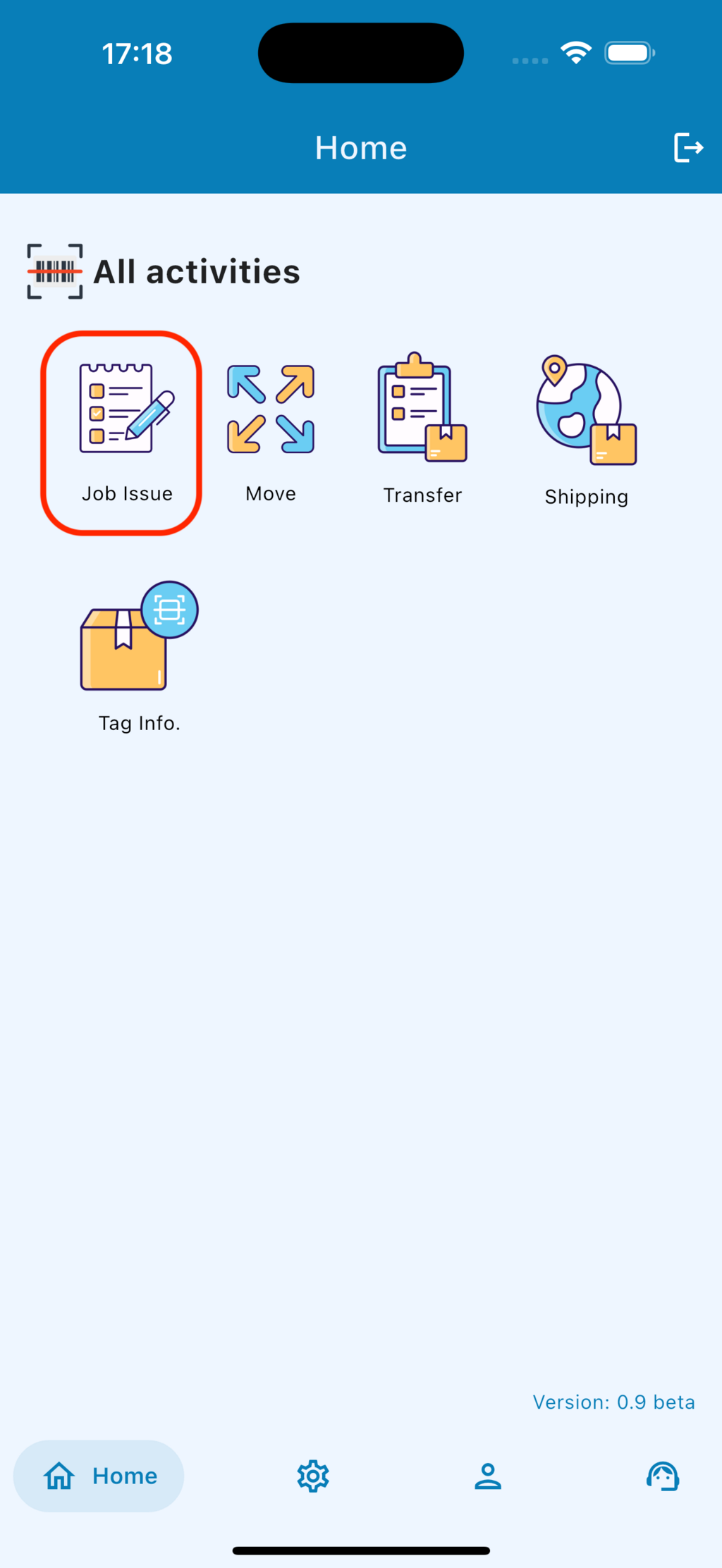Click the barcode scanner icon
The width and height of the screenshot is (722, 1568).
[55, 271]
